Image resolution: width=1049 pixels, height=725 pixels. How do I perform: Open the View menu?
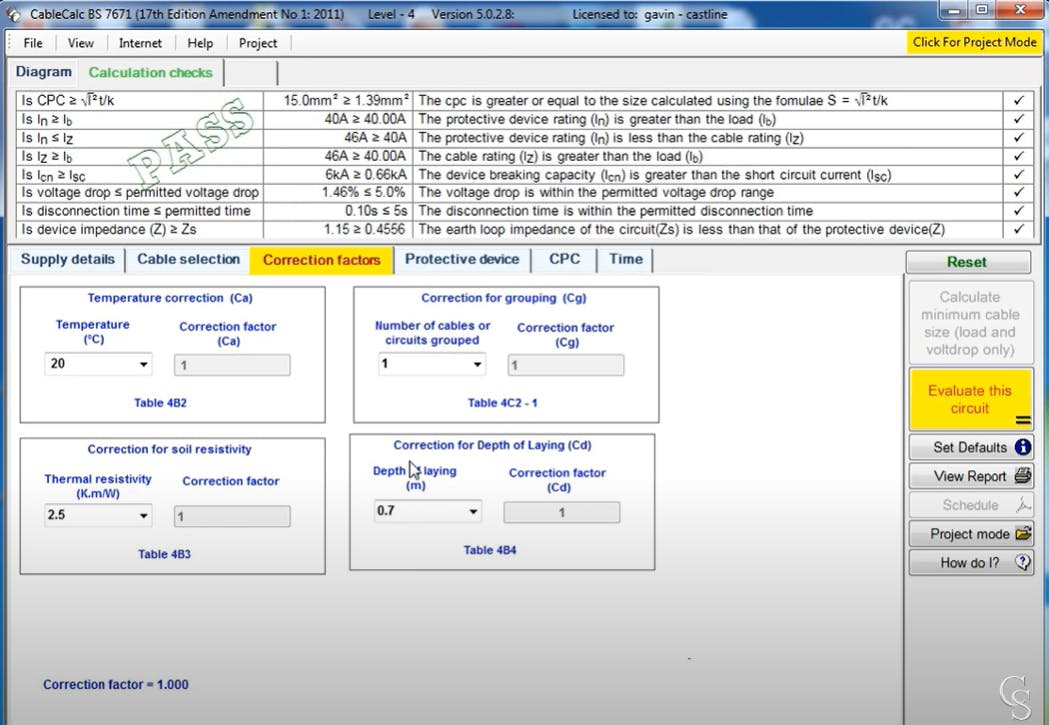pyautogui.click(x=80, y=43)
